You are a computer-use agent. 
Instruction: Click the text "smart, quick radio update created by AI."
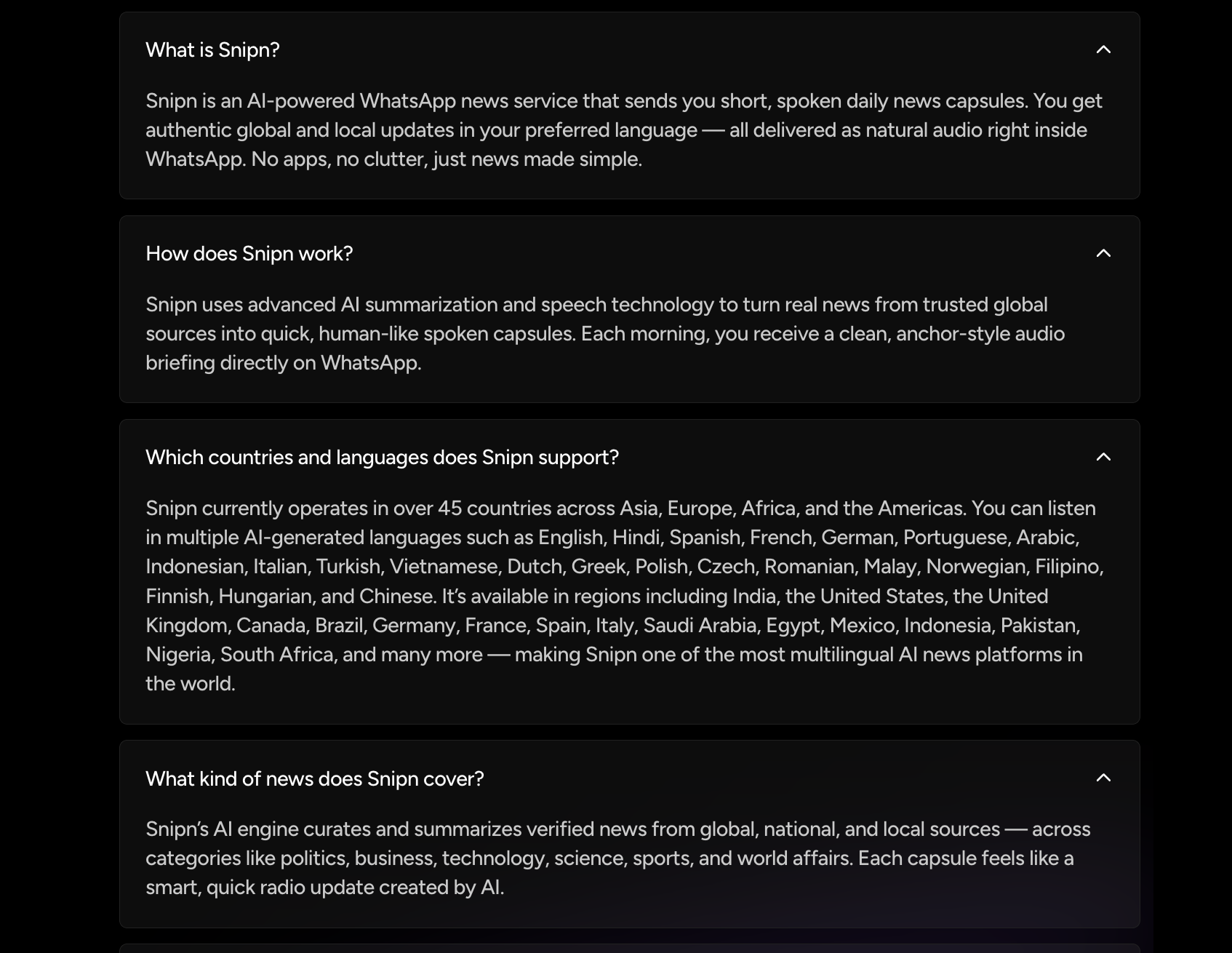pos(324,888)
